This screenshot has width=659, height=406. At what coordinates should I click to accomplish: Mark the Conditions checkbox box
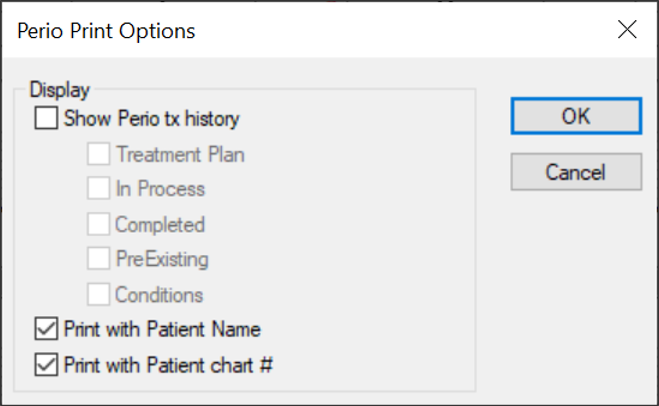point(98,294)
